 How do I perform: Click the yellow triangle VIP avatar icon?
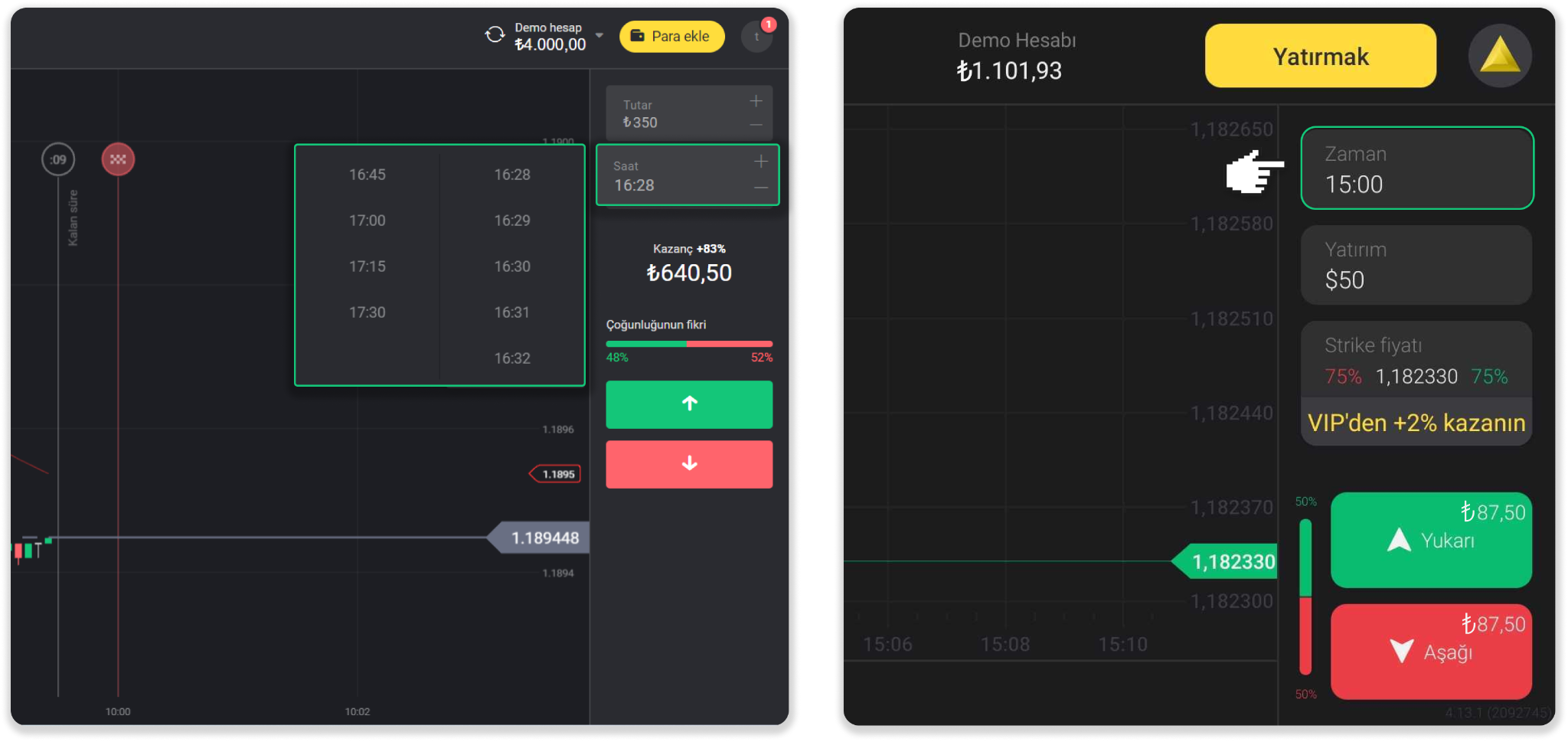1499,56
